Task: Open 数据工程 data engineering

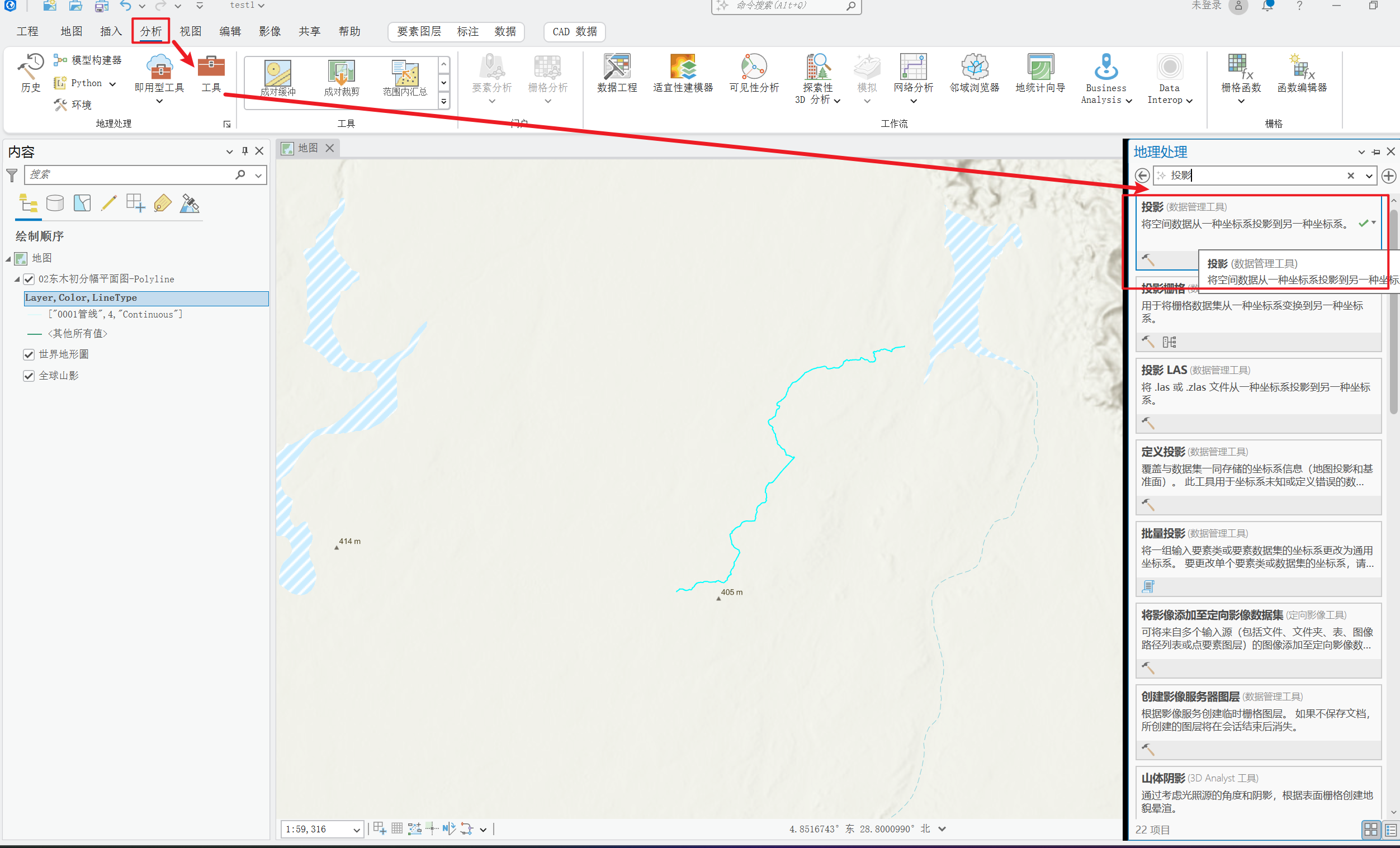Action: coord(617,72)
